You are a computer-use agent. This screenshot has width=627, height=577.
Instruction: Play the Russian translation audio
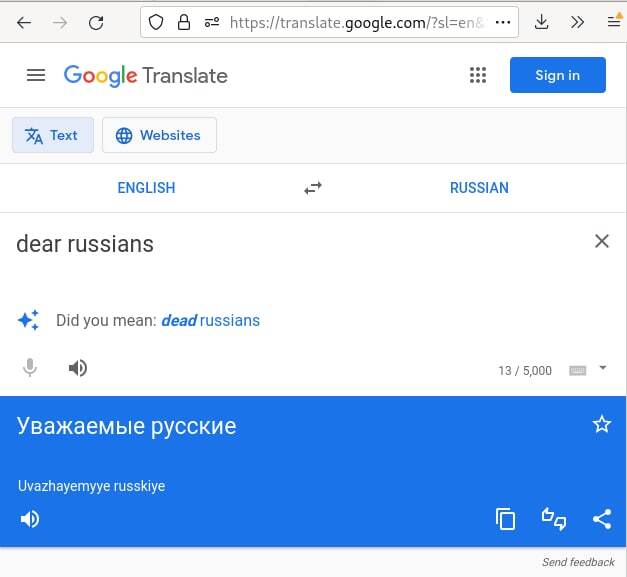tap(30, 519)
